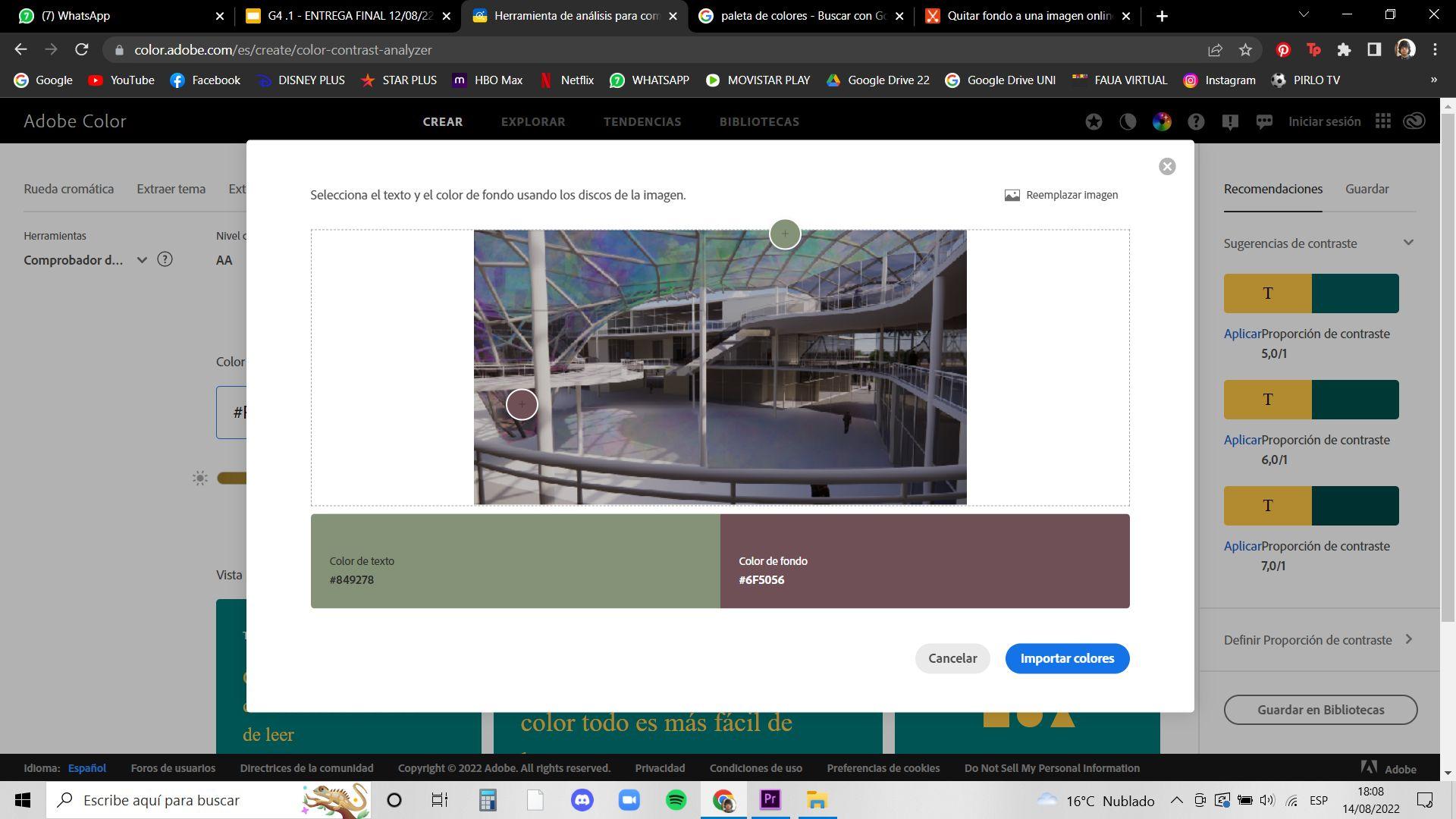Click the Creative Cloud icon
Viewport: 1456px width, 819px height.
pyautogui.click(x=1414, y=121)
